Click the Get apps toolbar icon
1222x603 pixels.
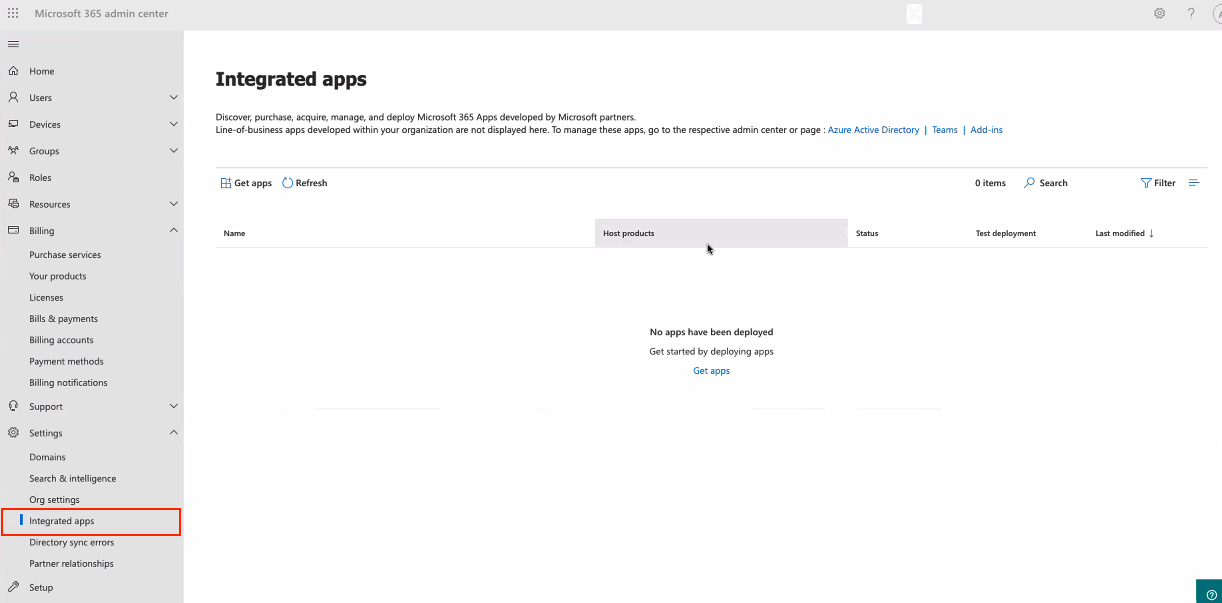point(226,183)
